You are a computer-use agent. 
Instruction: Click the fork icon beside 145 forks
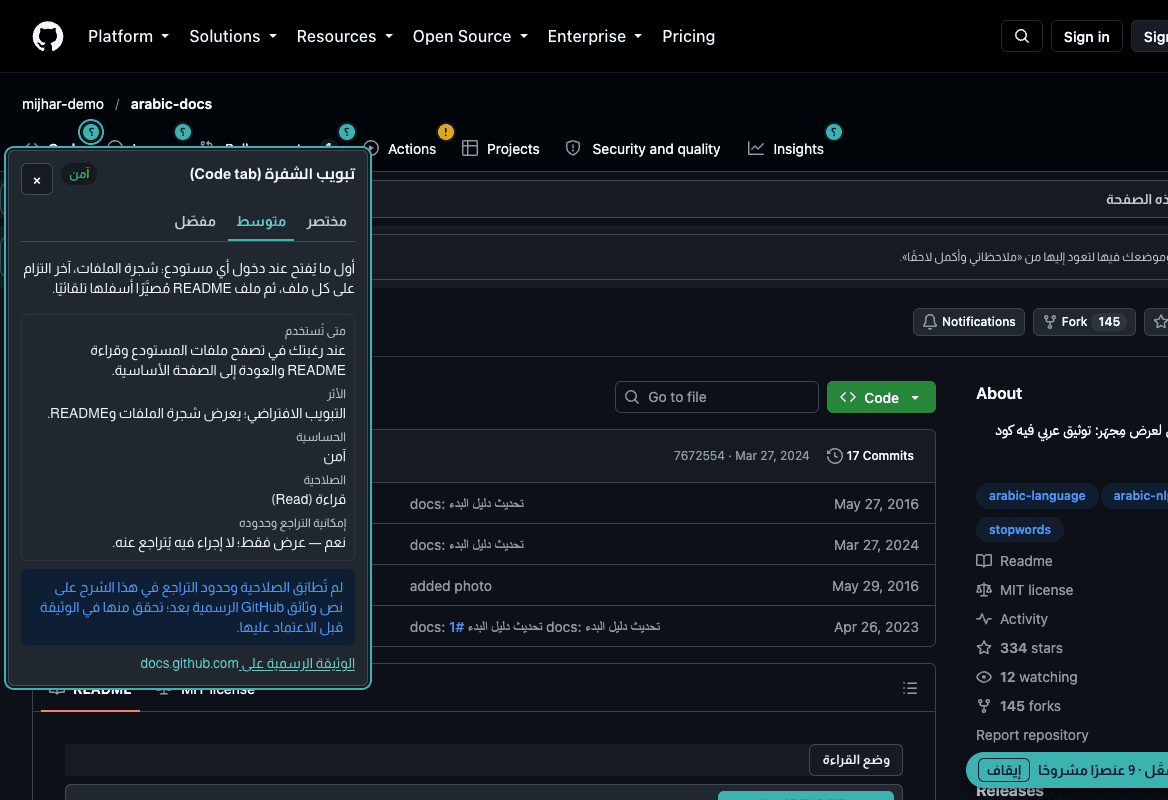coord(984,706)
